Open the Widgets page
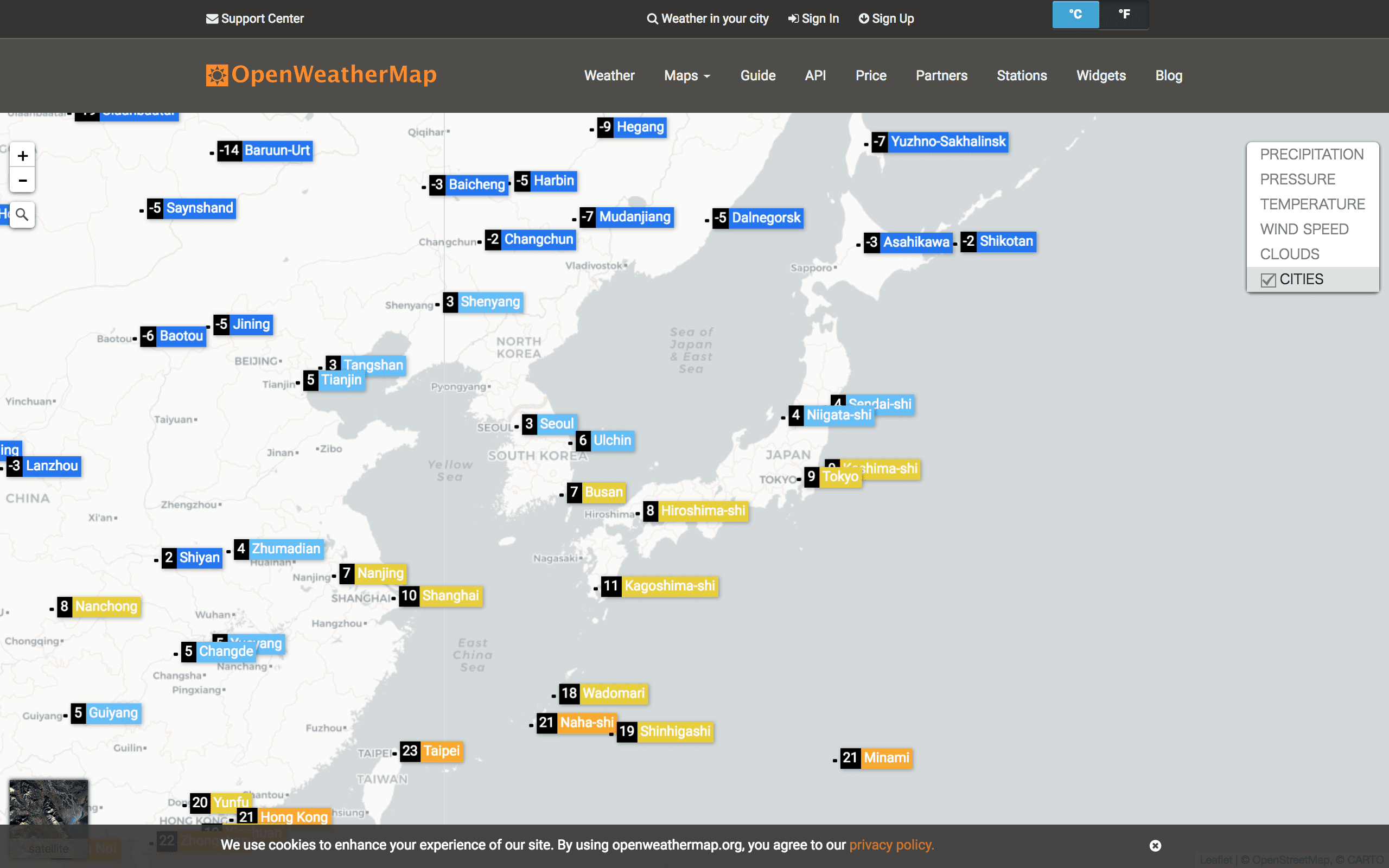 (1101, 76)
